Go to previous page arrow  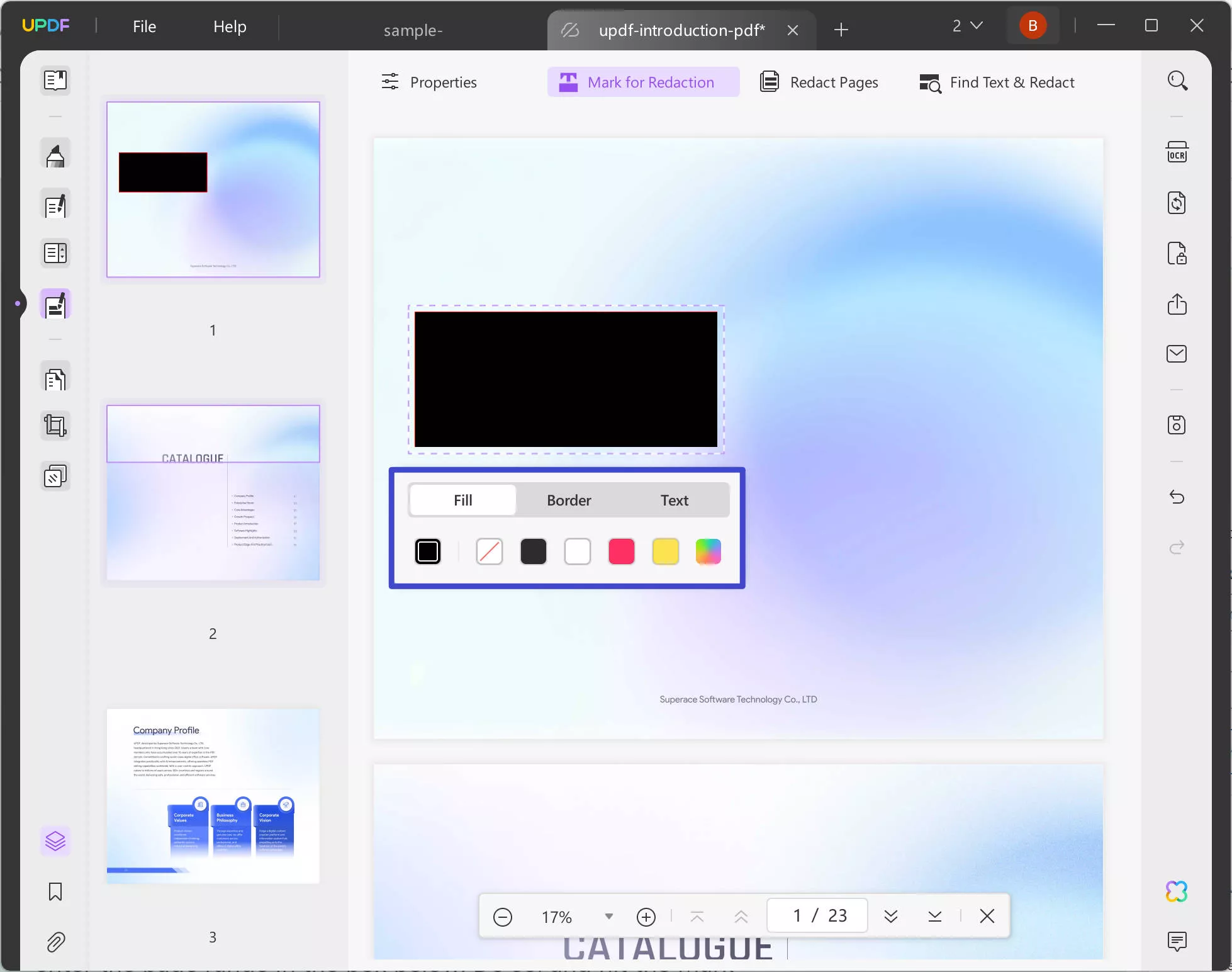741,917
